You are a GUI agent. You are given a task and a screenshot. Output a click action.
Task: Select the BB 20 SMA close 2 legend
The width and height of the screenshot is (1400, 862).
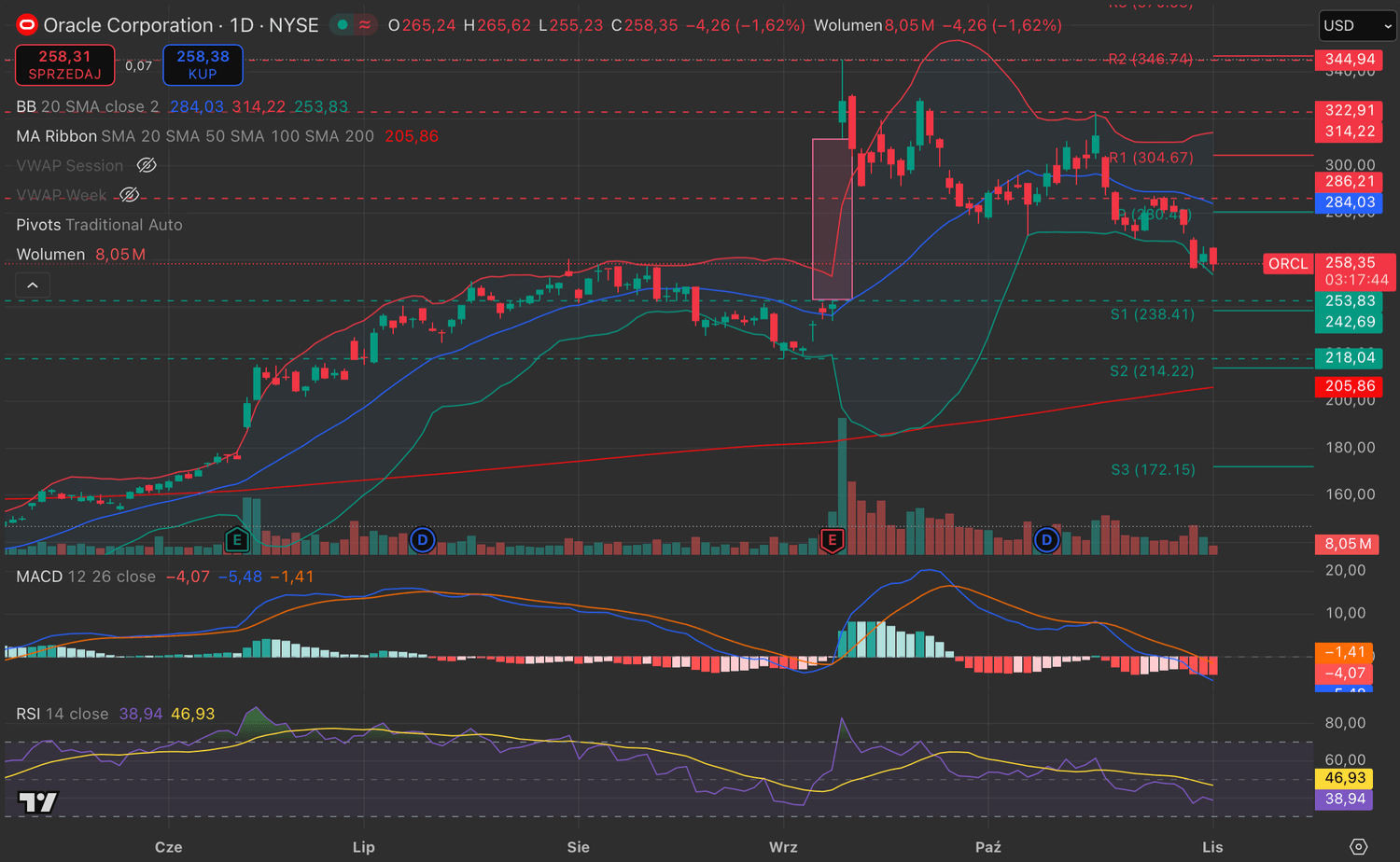(88, 106)
